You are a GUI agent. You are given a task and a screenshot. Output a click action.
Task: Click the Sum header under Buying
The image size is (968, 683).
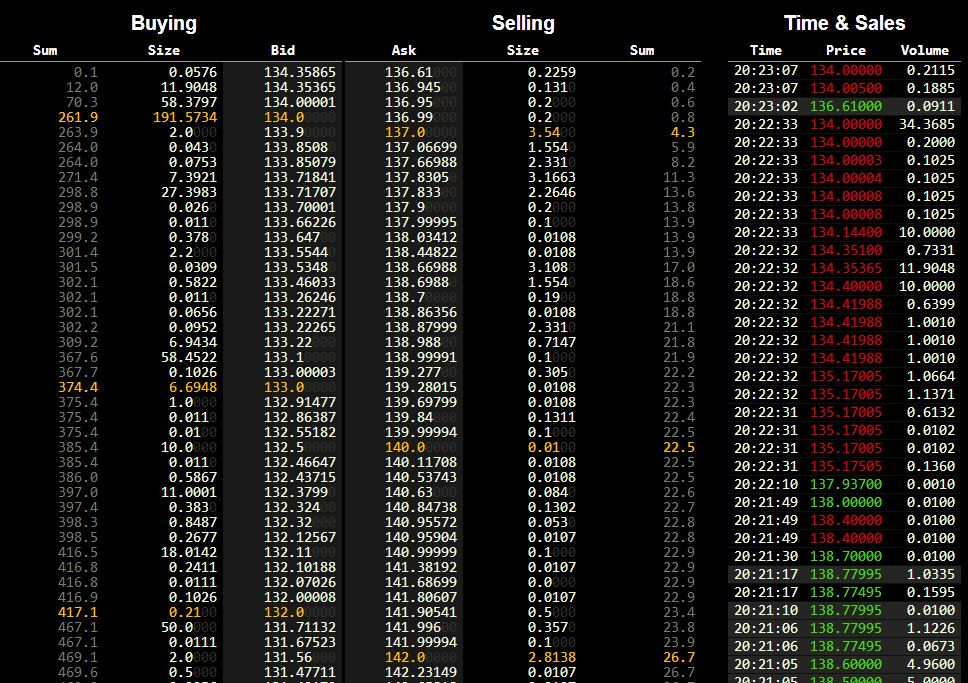coord(45,51)
